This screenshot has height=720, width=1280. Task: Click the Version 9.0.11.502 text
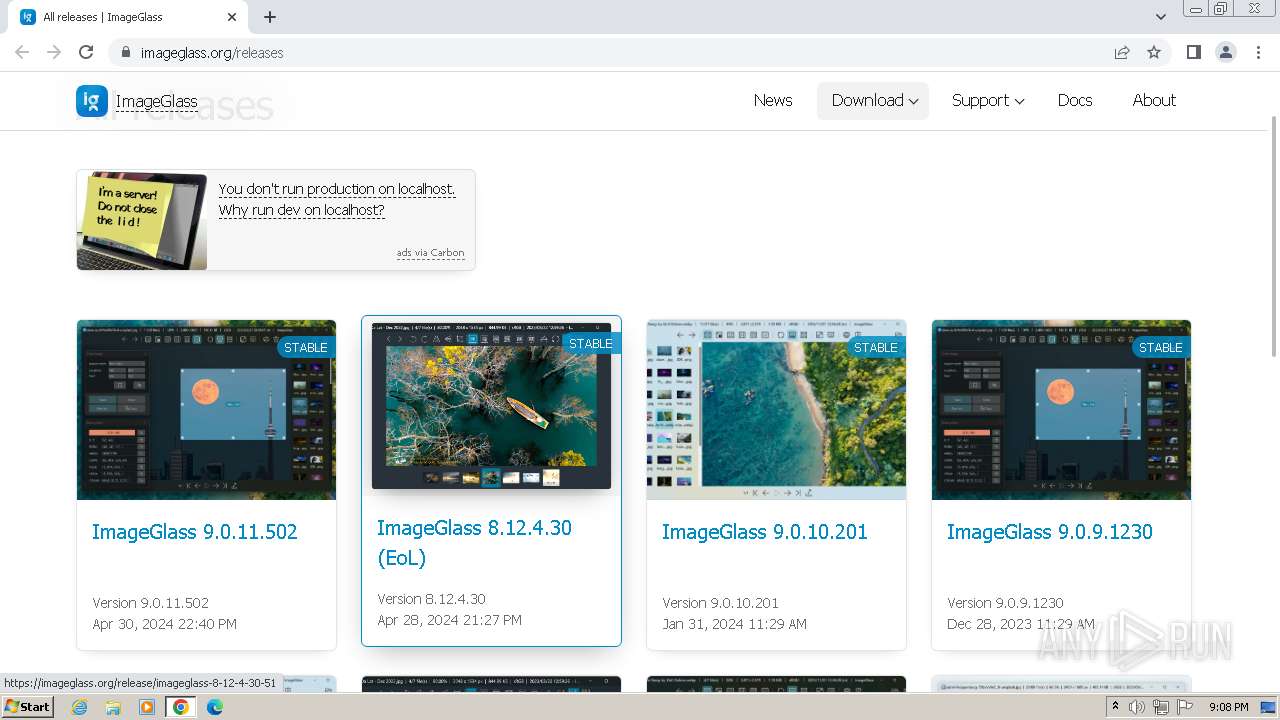pos(150,603)
